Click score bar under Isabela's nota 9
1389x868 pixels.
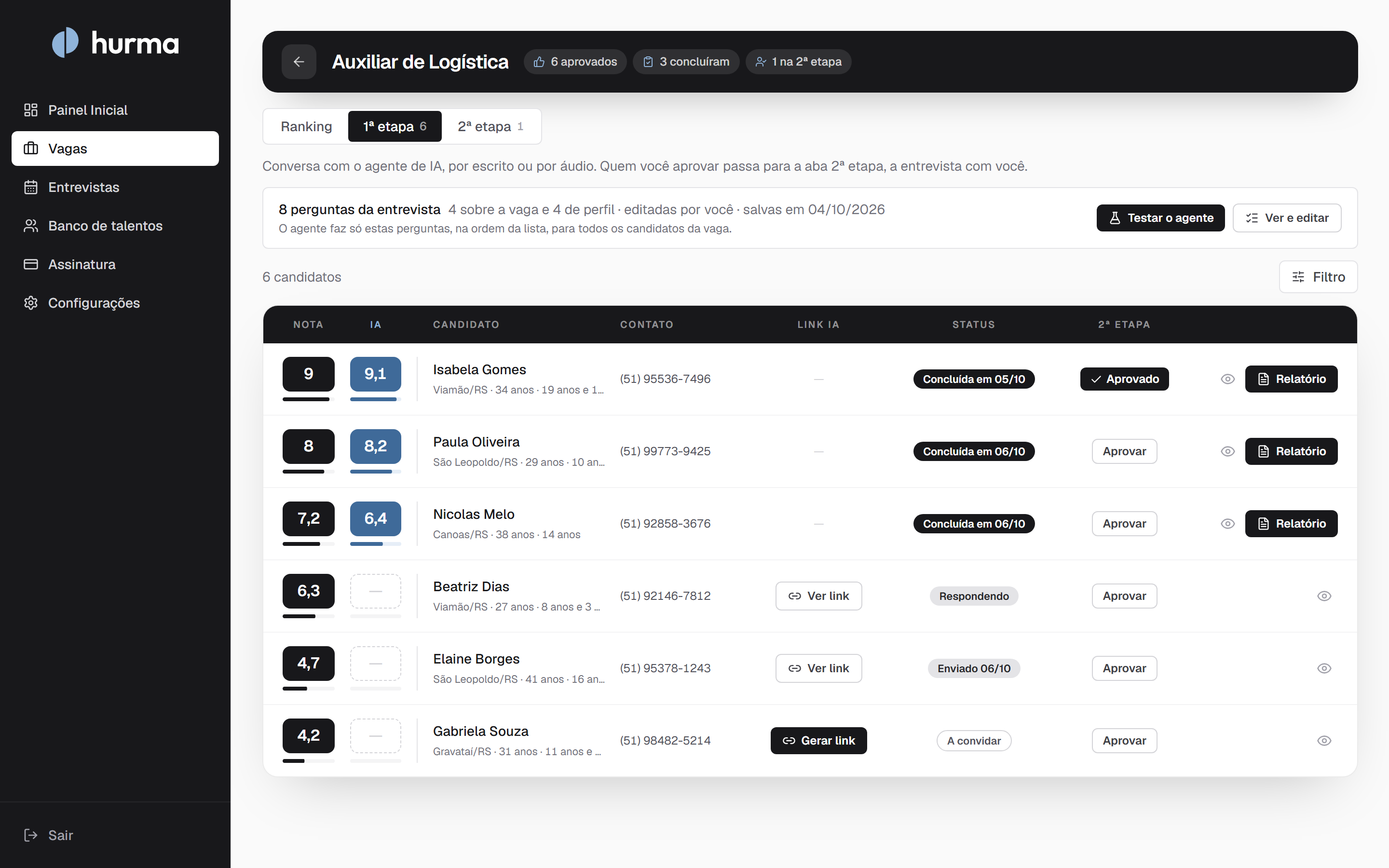[308, 399]
